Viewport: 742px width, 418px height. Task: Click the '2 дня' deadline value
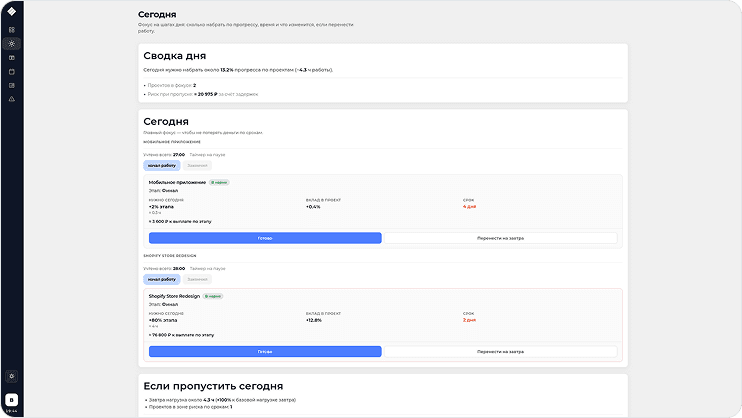[469, 320]
